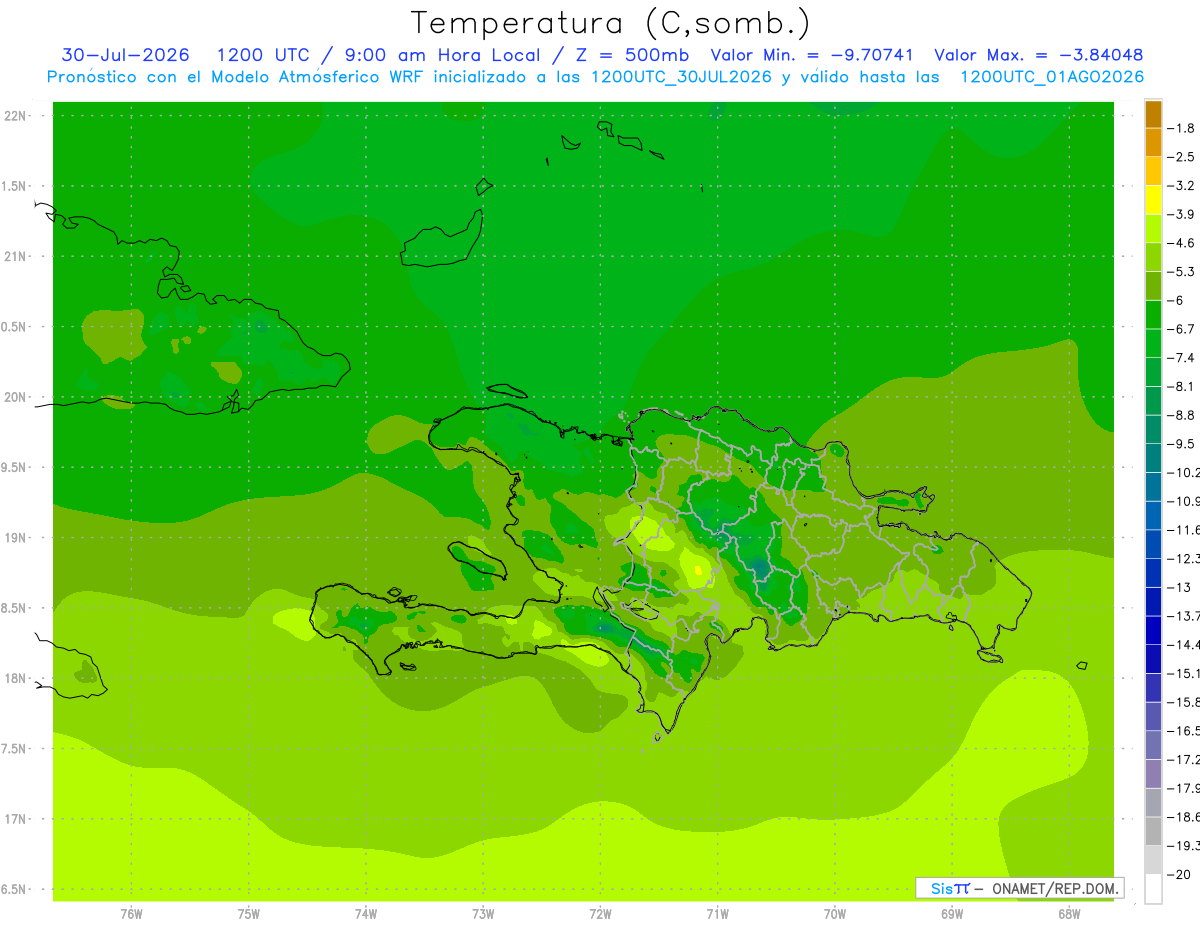The height and width of the screenshot is (927, 1200).
Task: Click the "70W" longitude axis label
Action: tap(835, 914)
